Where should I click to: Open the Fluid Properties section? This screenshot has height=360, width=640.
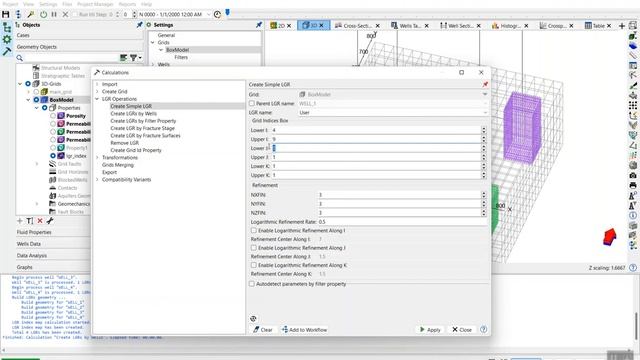(34, 232)
